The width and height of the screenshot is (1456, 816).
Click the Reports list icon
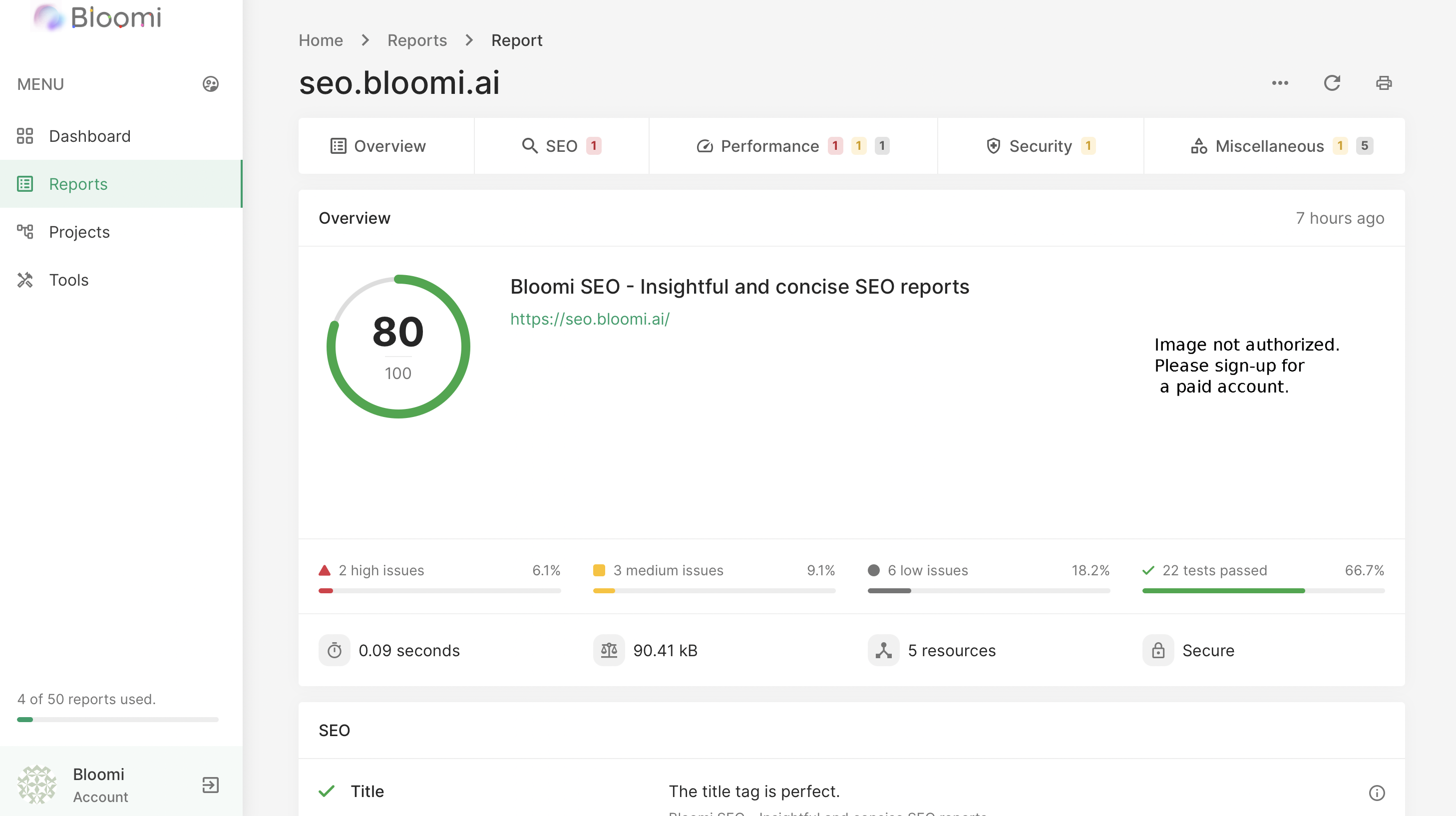pos(25,184)
